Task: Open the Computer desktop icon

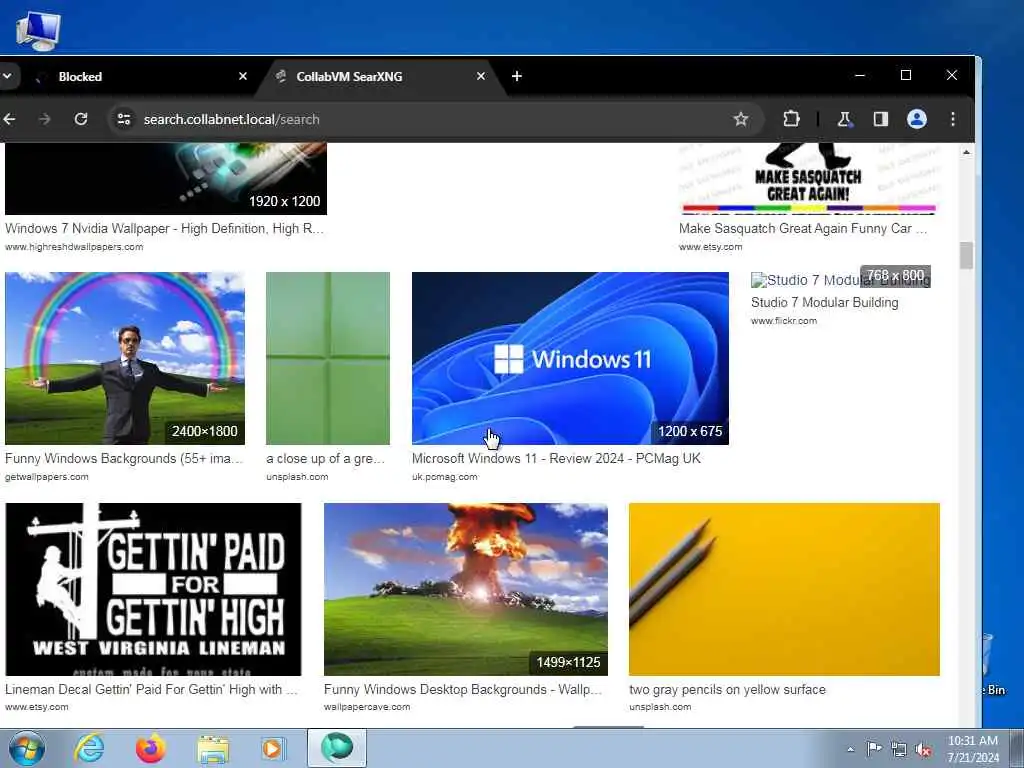Action: 38,30
